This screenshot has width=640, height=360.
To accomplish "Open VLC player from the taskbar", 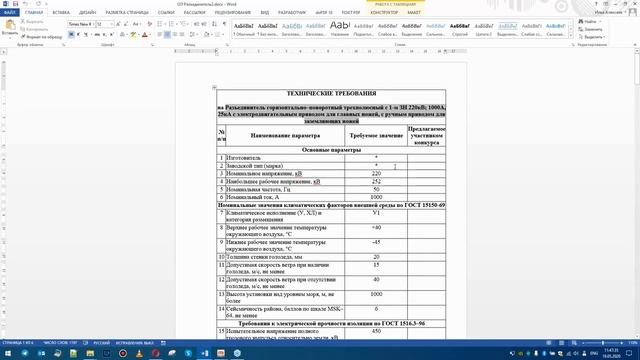I will [139, 353].
